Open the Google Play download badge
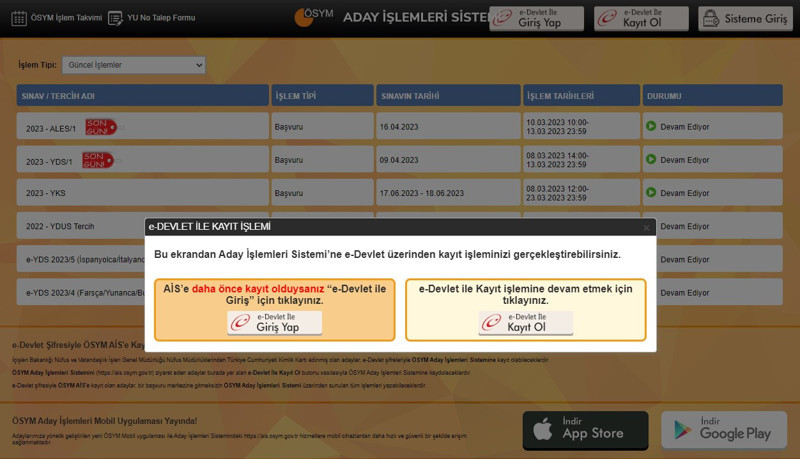 (x=722, y=430)
